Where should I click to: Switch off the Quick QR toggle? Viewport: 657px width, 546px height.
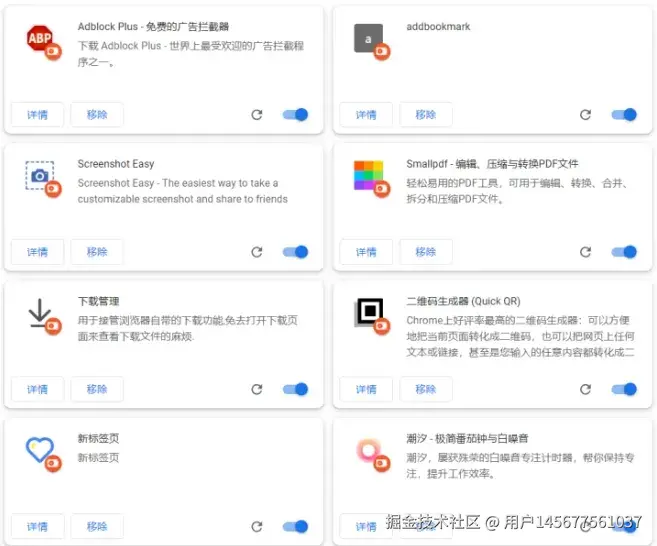point(624,389)
